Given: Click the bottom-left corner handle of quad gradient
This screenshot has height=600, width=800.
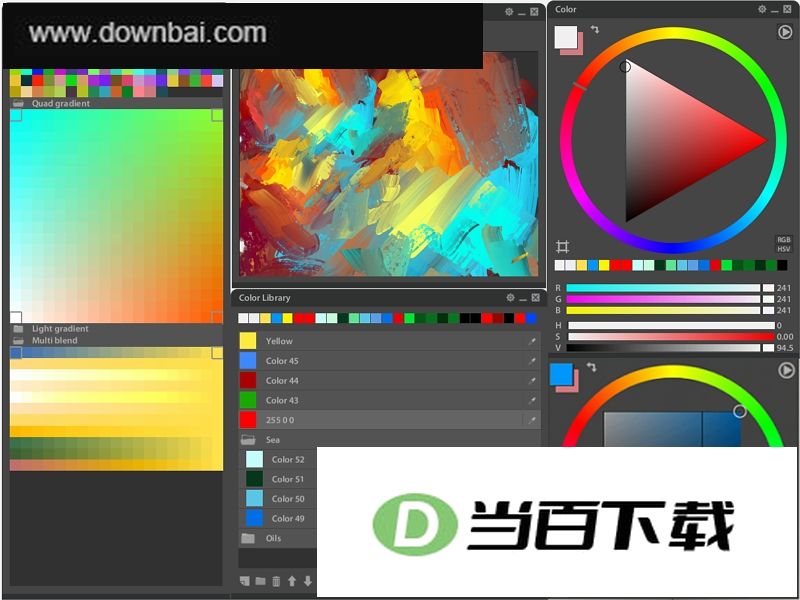Looking at the screenshot, I should coord(16,317).
